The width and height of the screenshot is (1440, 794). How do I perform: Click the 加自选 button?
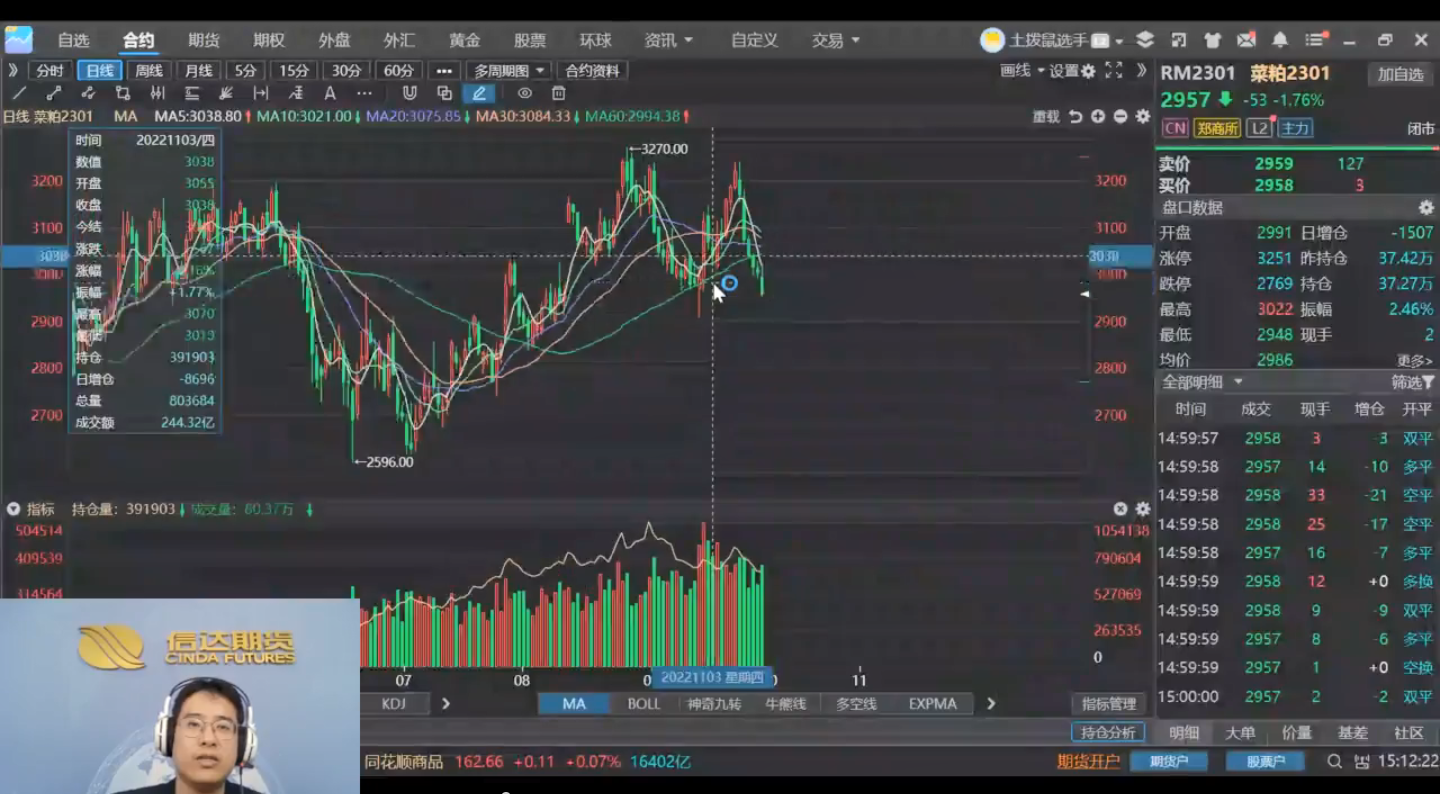[1400, 75]
